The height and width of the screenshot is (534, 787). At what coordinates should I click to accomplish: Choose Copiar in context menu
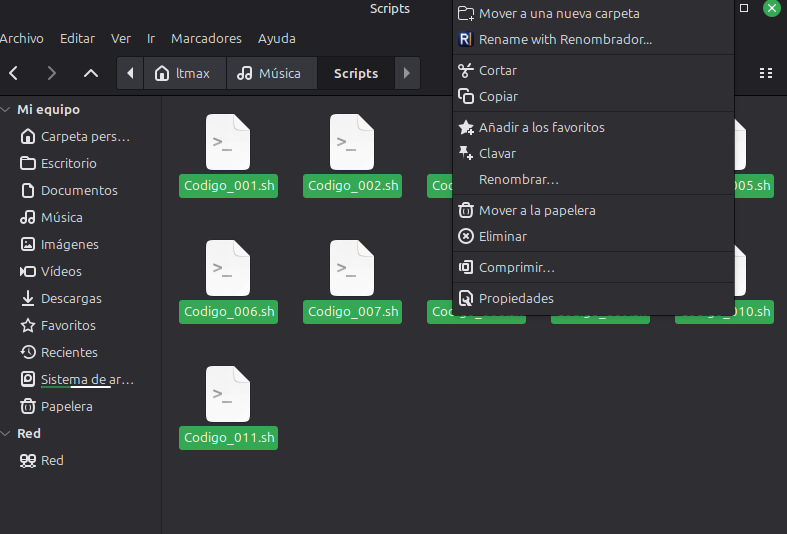click(593, 97)
